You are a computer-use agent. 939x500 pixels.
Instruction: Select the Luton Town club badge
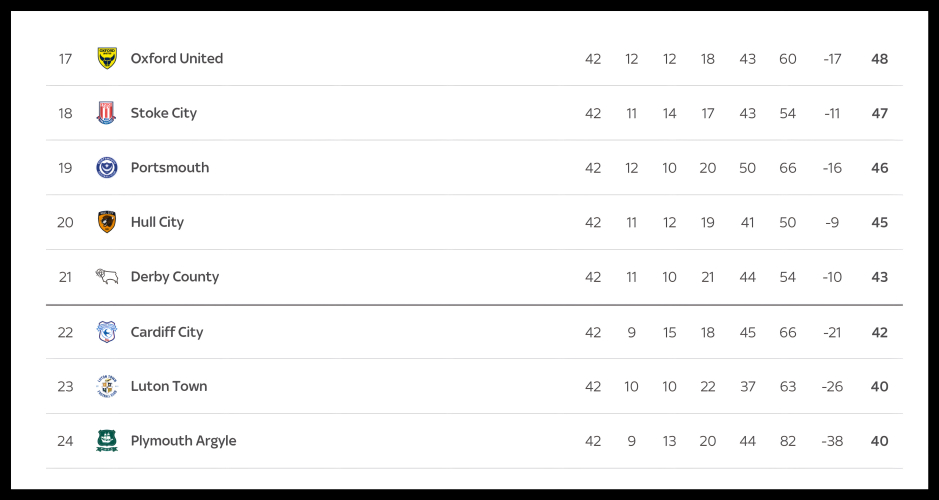point(107,386)
